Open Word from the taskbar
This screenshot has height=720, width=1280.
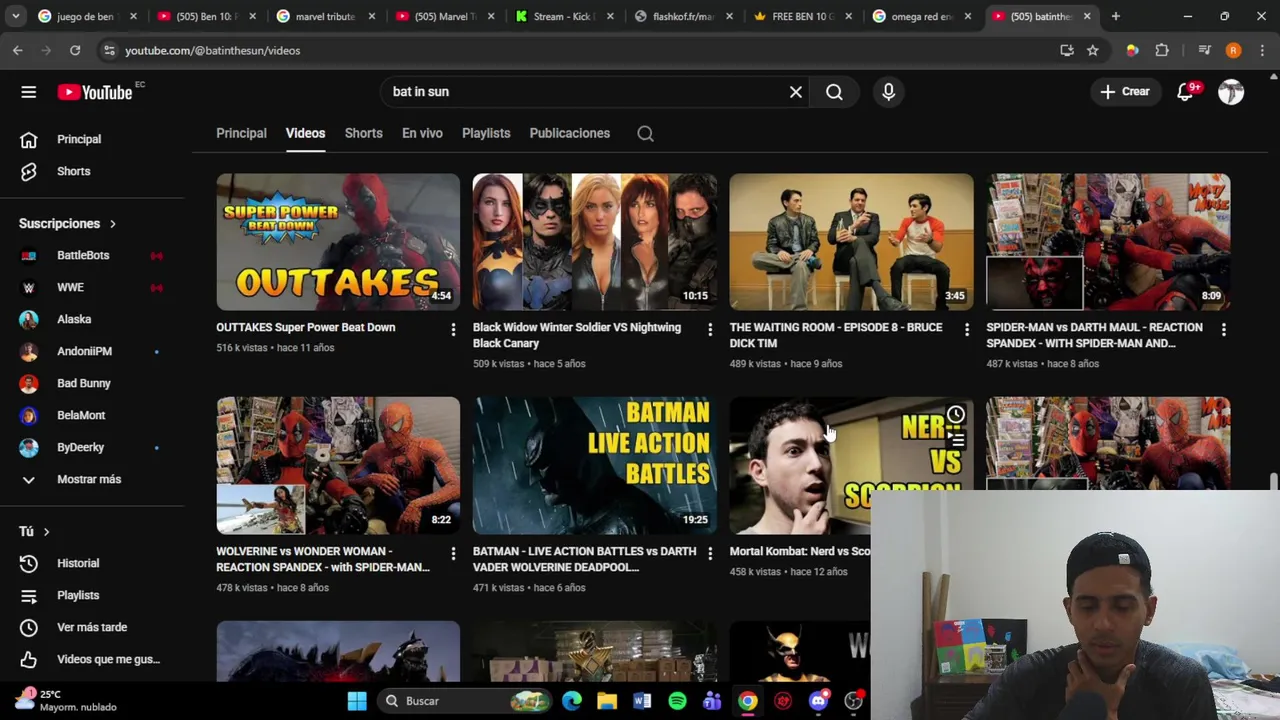[642, 701]
